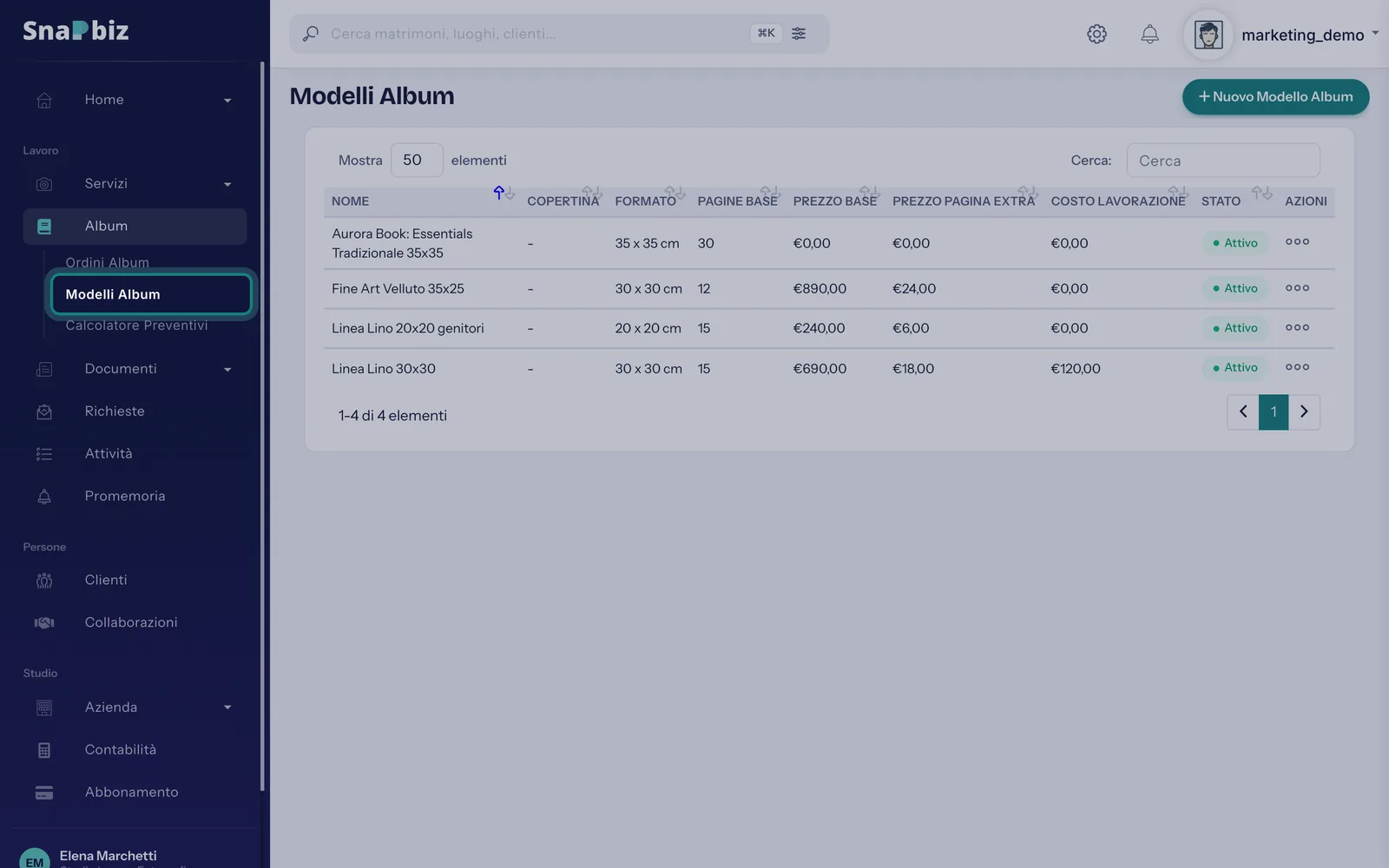Click the Richieste sidebar icon
Viewport: 1389px width, 868px height.
point(44,411)
